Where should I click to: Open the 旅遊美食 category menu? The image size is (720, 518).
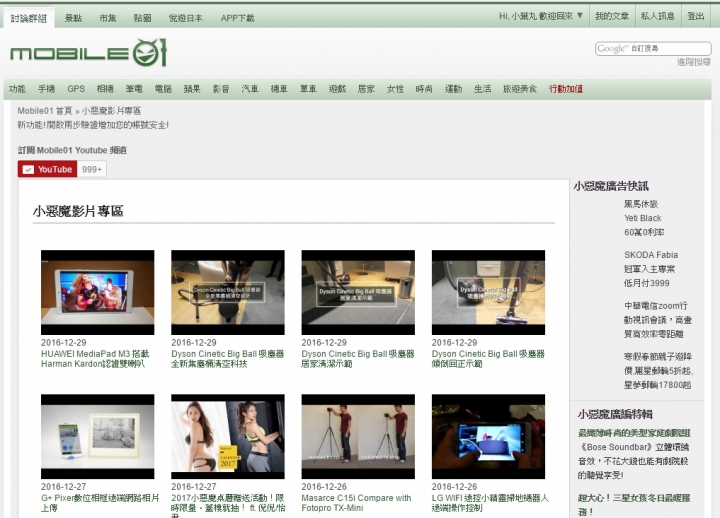(520, 89)
